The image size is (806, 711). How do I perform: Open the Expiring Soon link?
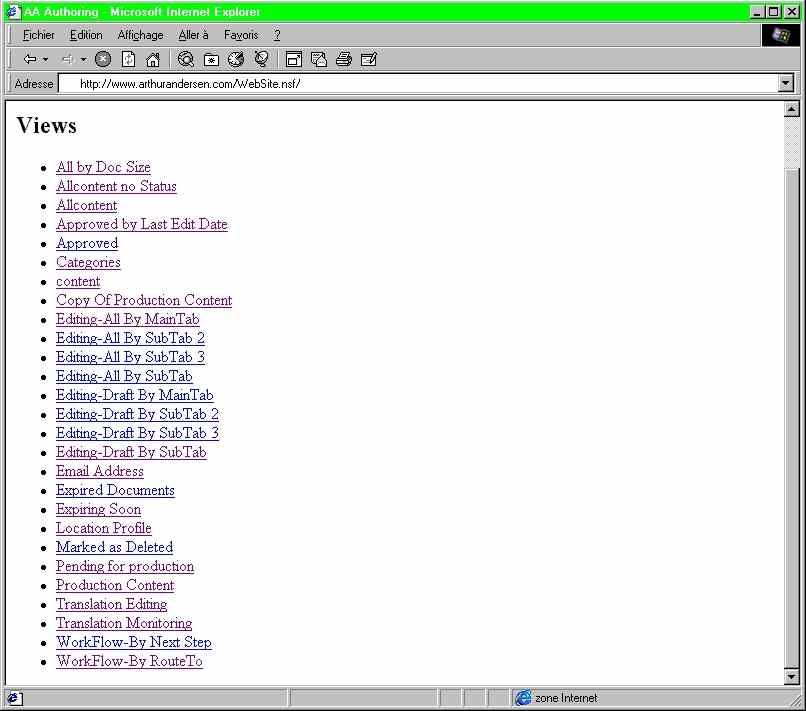pyautogui.click(x=98, y=509)
